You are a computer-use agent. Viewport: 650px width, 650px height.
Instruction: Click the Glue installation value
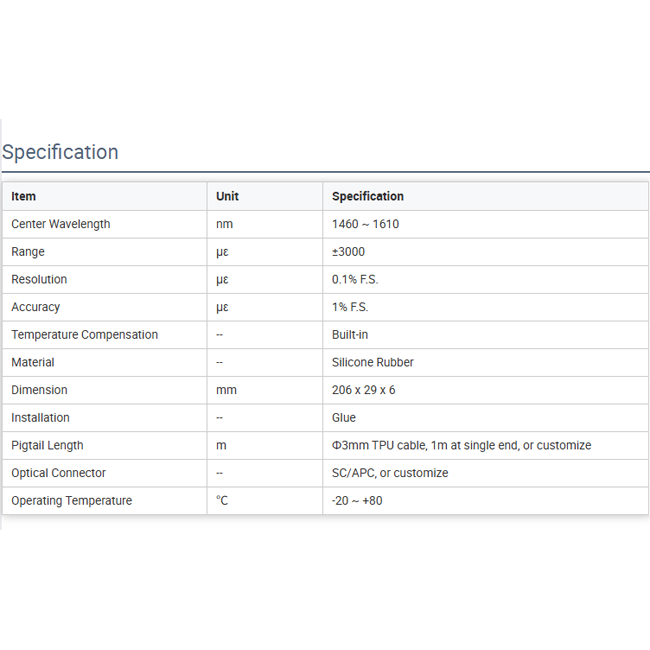(344, 418)
